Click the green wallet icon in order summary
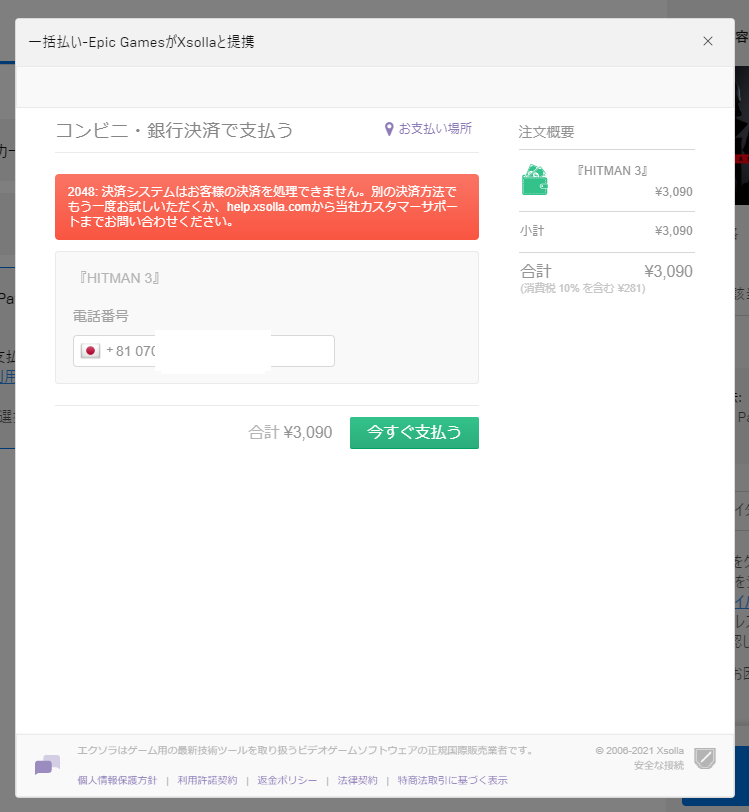The width and height of the screenshot is (749, 812). [536, 180]
